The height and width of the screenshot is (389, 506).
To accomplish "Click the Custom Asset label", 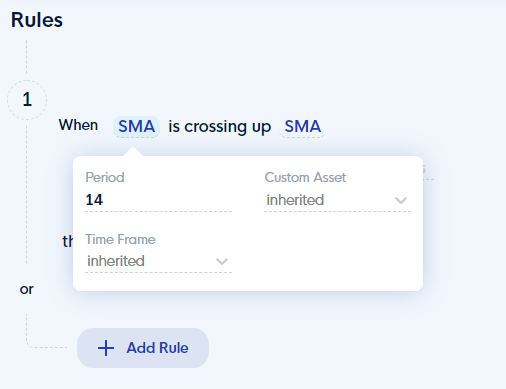I will (305, 177).
